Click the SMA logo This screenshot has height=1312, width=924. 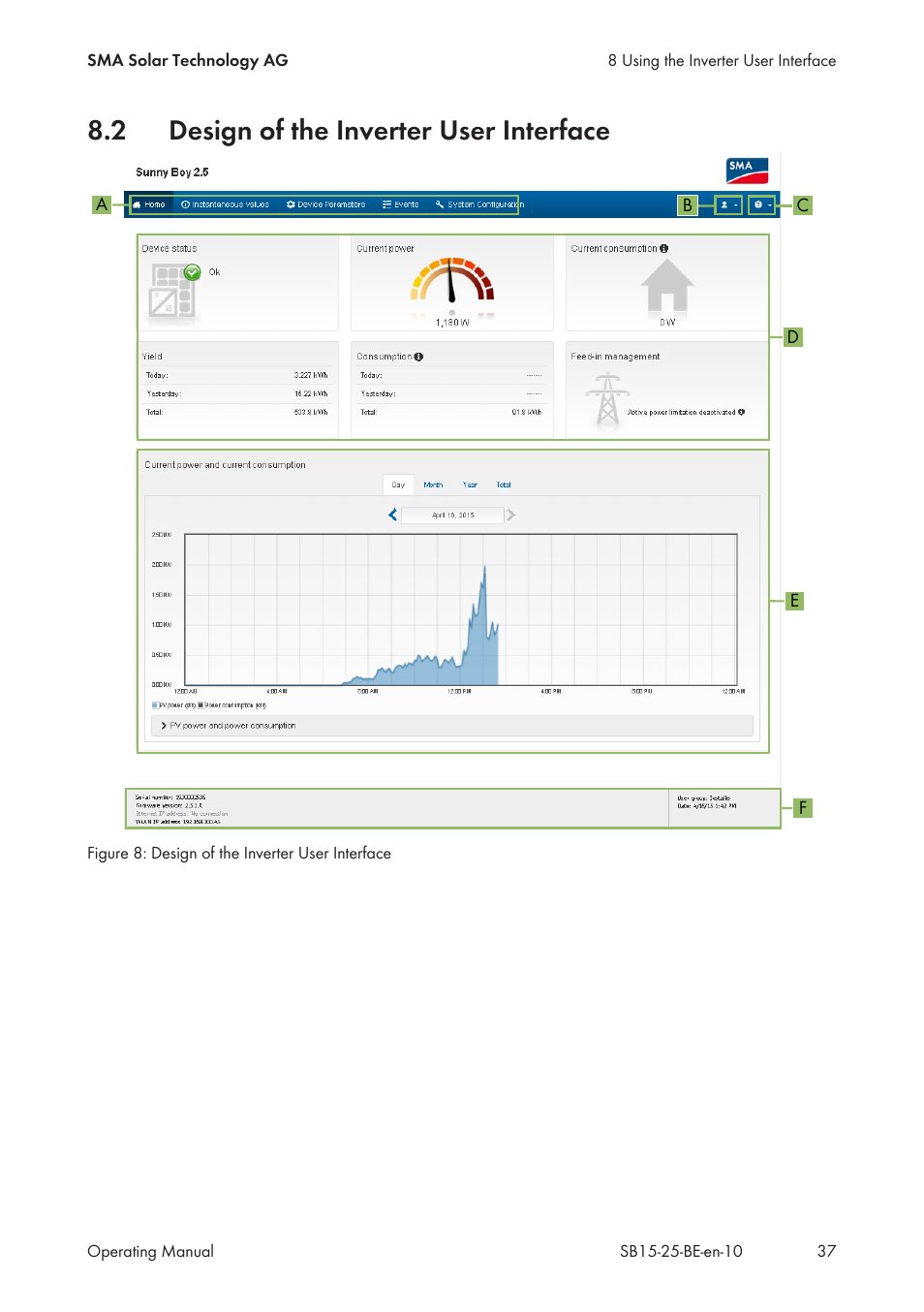(x=747, y=171)
